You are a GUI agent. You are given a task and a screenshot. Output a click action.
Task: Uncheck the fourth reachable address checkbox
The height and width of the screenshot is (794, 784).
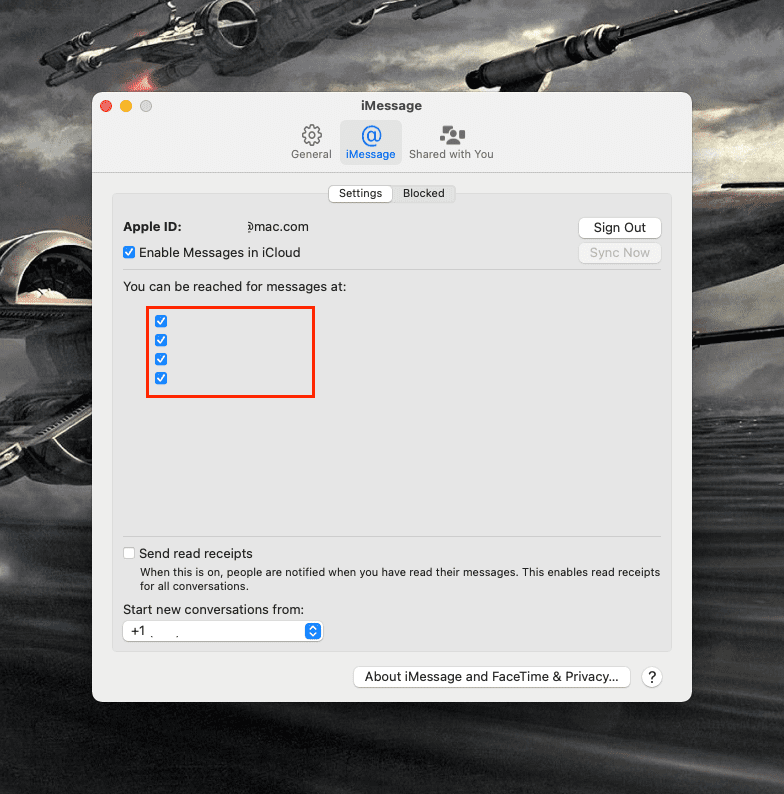tap(161, 378)
